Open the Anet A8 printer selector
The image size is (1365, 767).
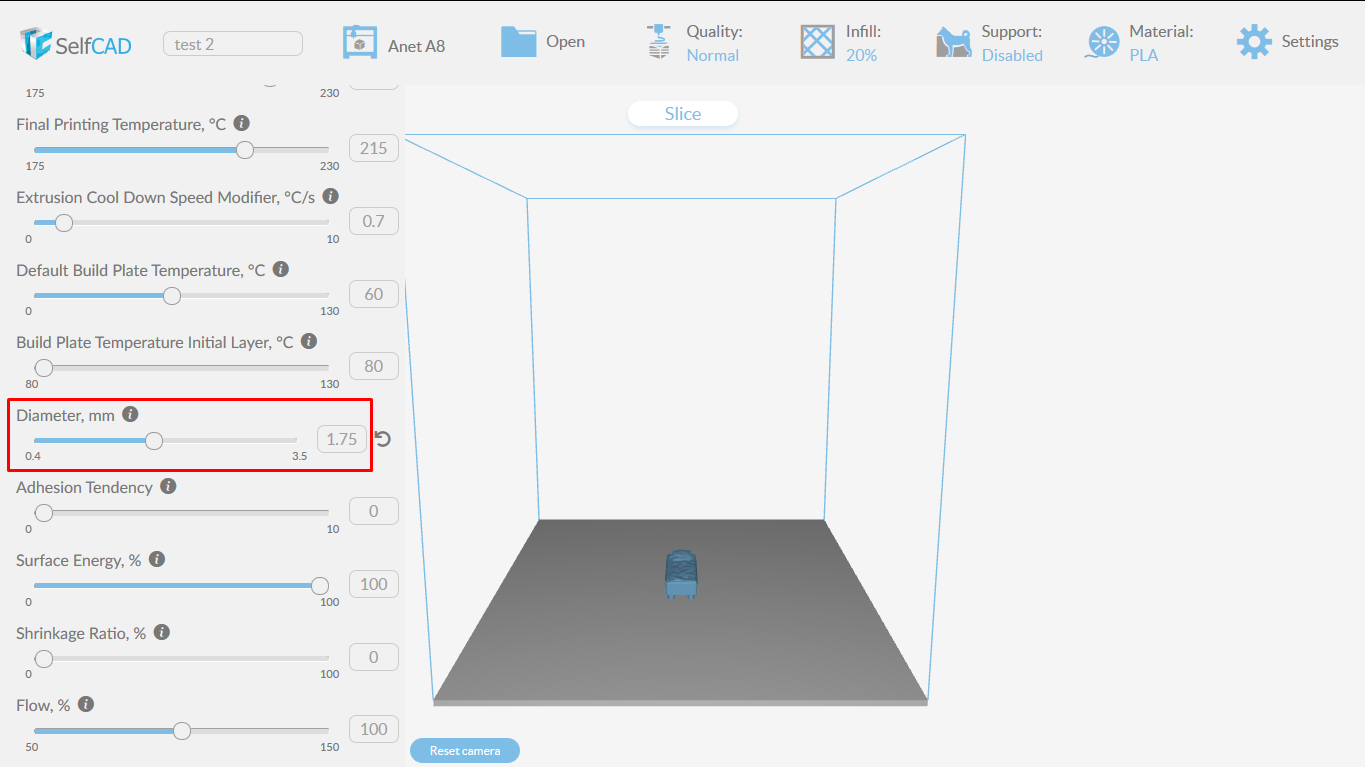click(394, 43)
